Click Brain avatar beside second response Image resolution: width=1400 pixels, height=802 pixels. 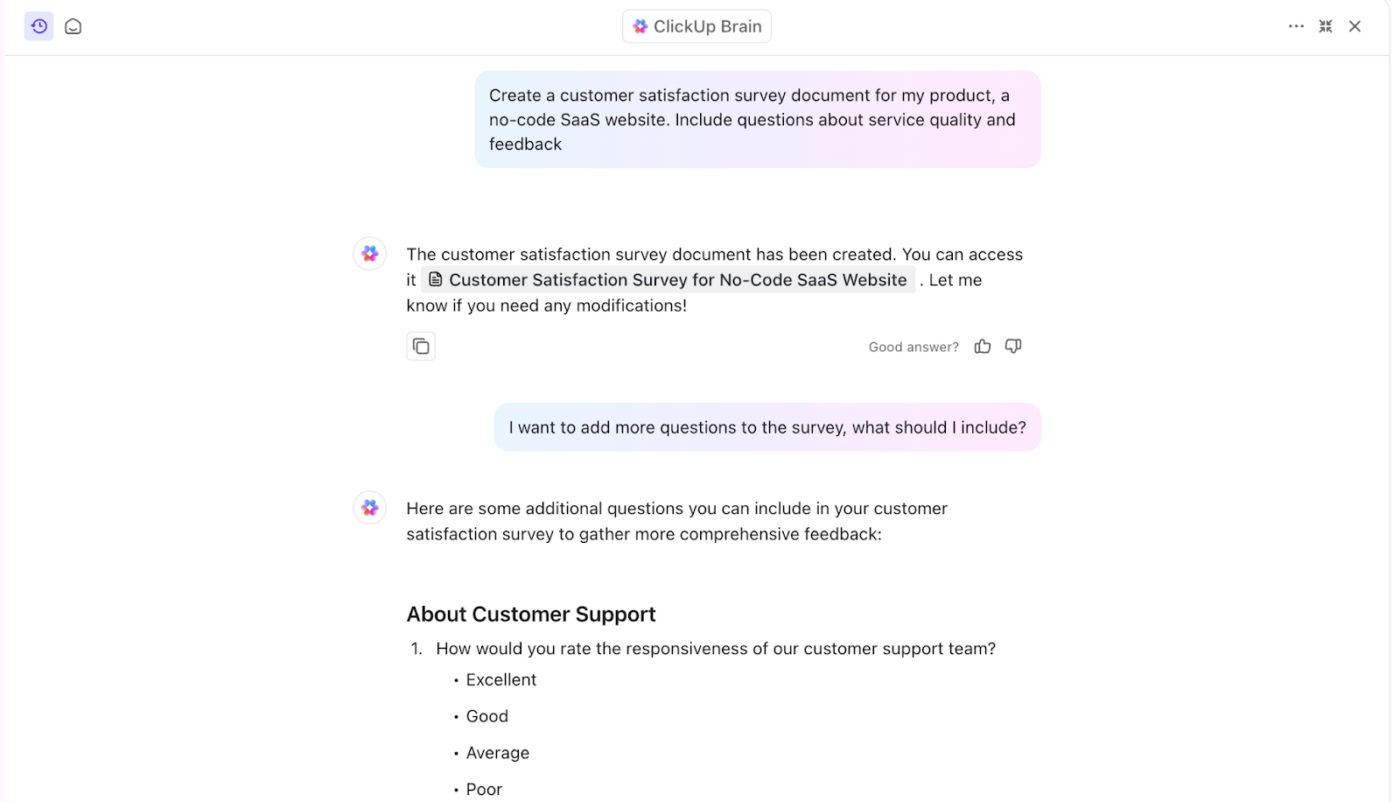(370, 508)
